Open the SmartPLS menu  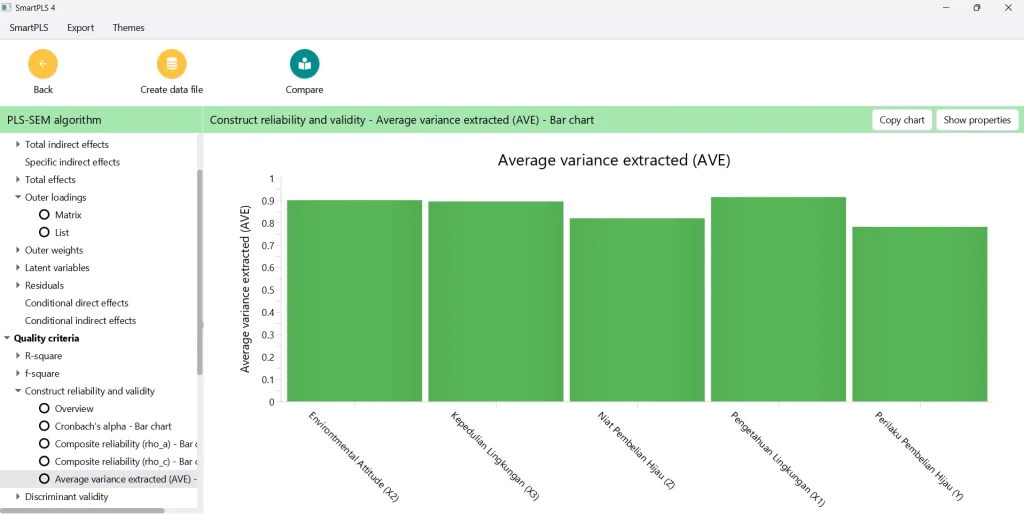29,28
